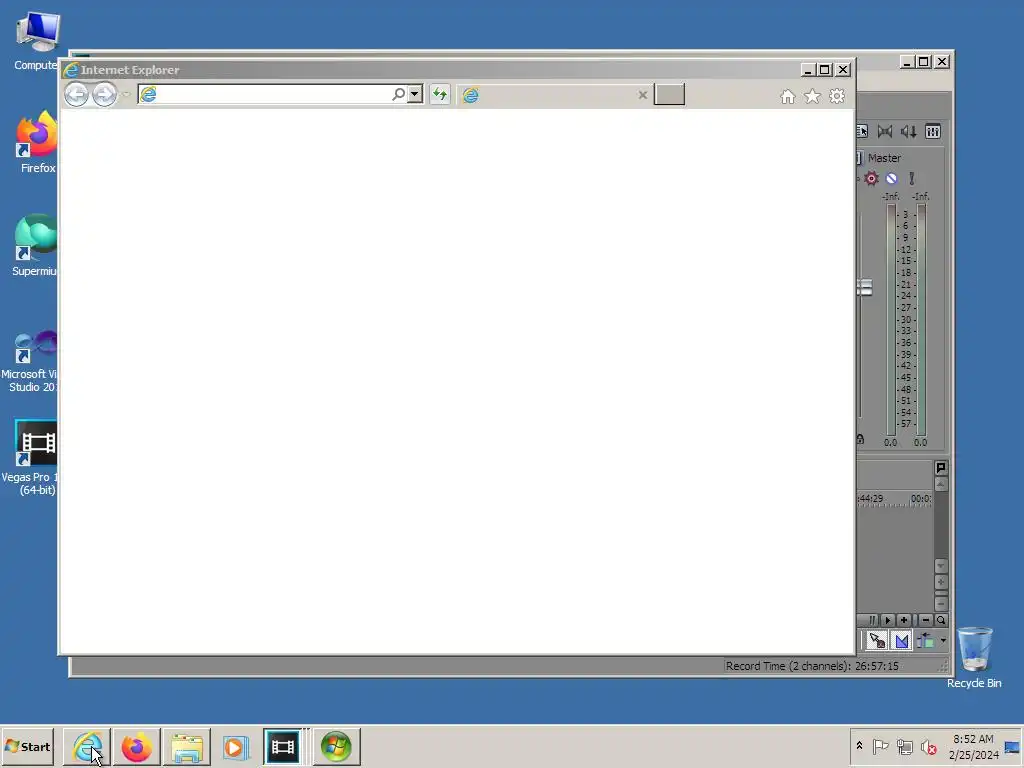Open Master bus FX in Vegas

click(x=871, y=178)
